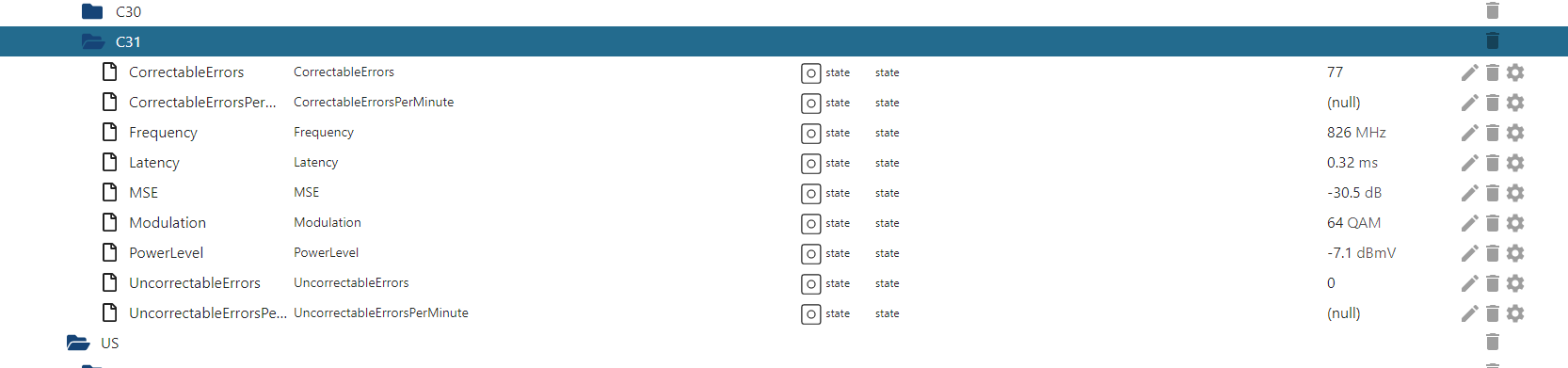This screenshot has width=1568, height=368.
Task: Open settings gear for Modulation row
Action: click(x=1514, y=223)
